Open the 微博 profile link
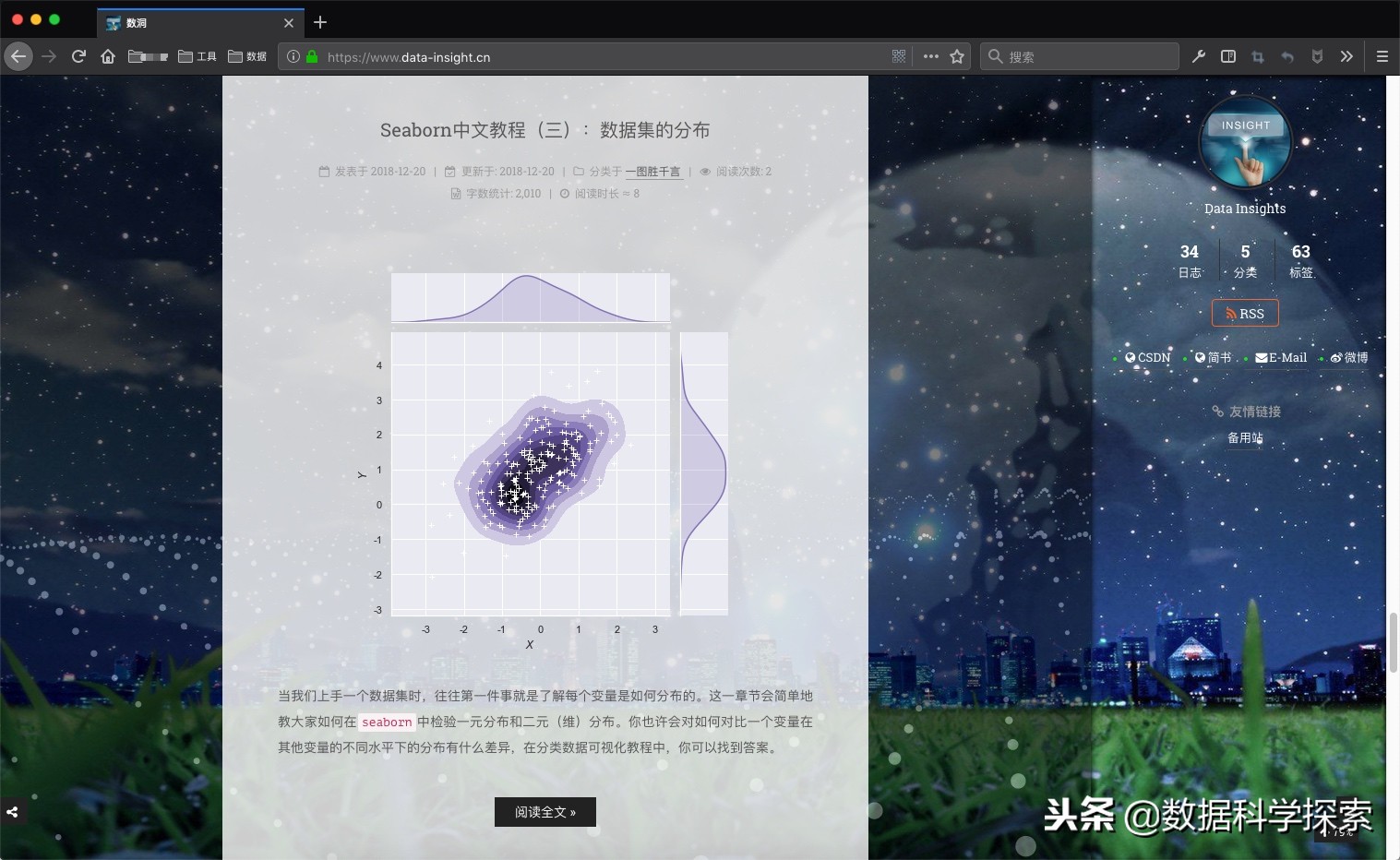This screenshot has height=860, width=1400. 1349,358
